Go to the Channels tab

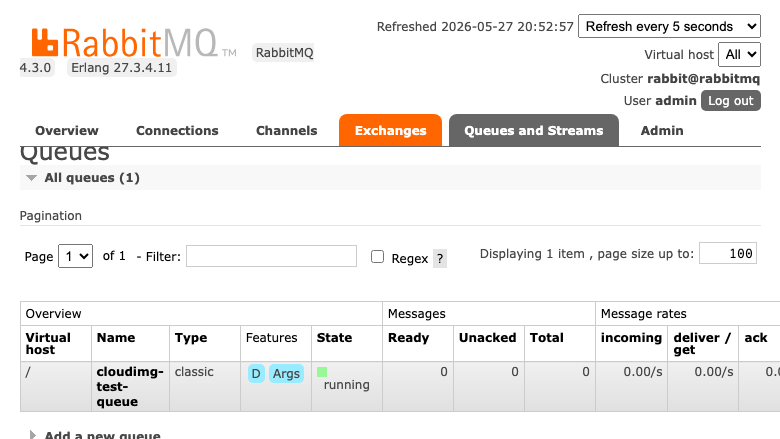(x=287, y=130)
